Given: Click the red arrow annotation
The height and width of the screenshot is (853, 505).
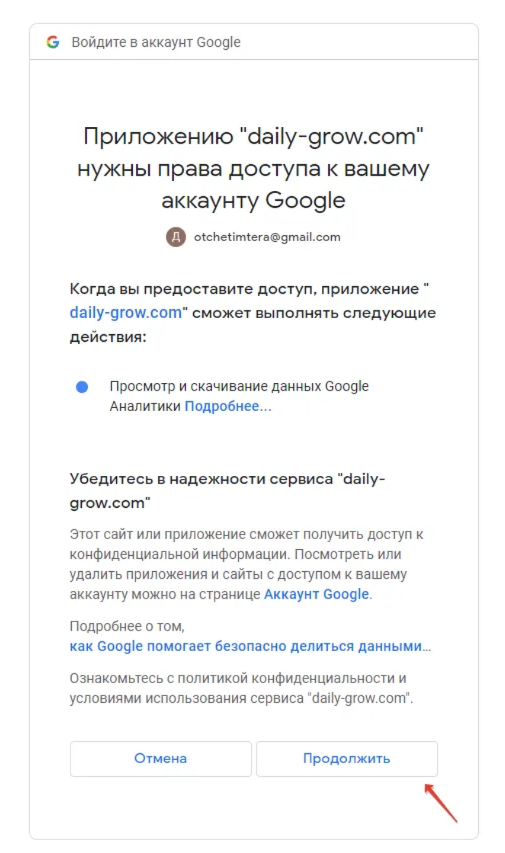Looking at the screenshot, I should pos(441,803).
